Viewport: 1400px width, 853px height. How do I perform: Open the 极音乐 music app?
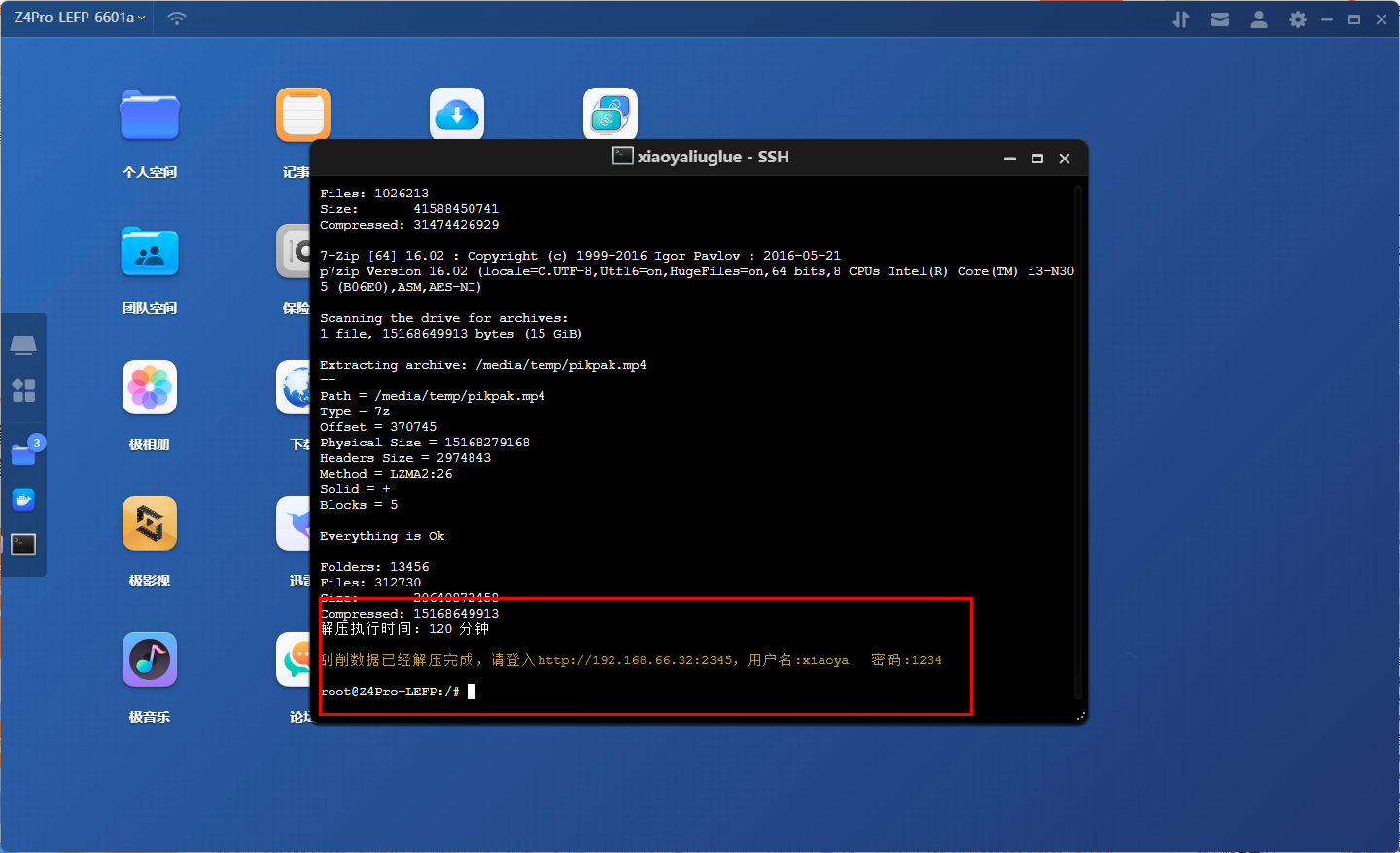click(150, 660)
